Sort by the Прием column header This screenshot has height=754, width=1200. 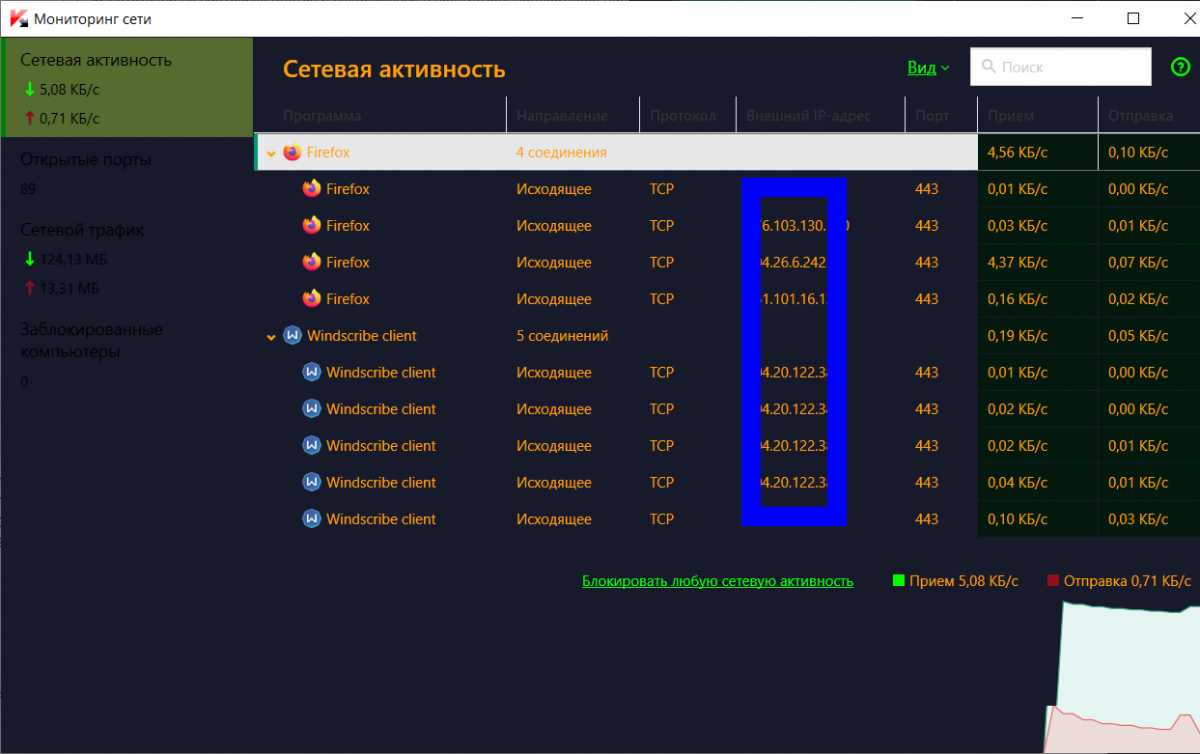click(1011, 116)
